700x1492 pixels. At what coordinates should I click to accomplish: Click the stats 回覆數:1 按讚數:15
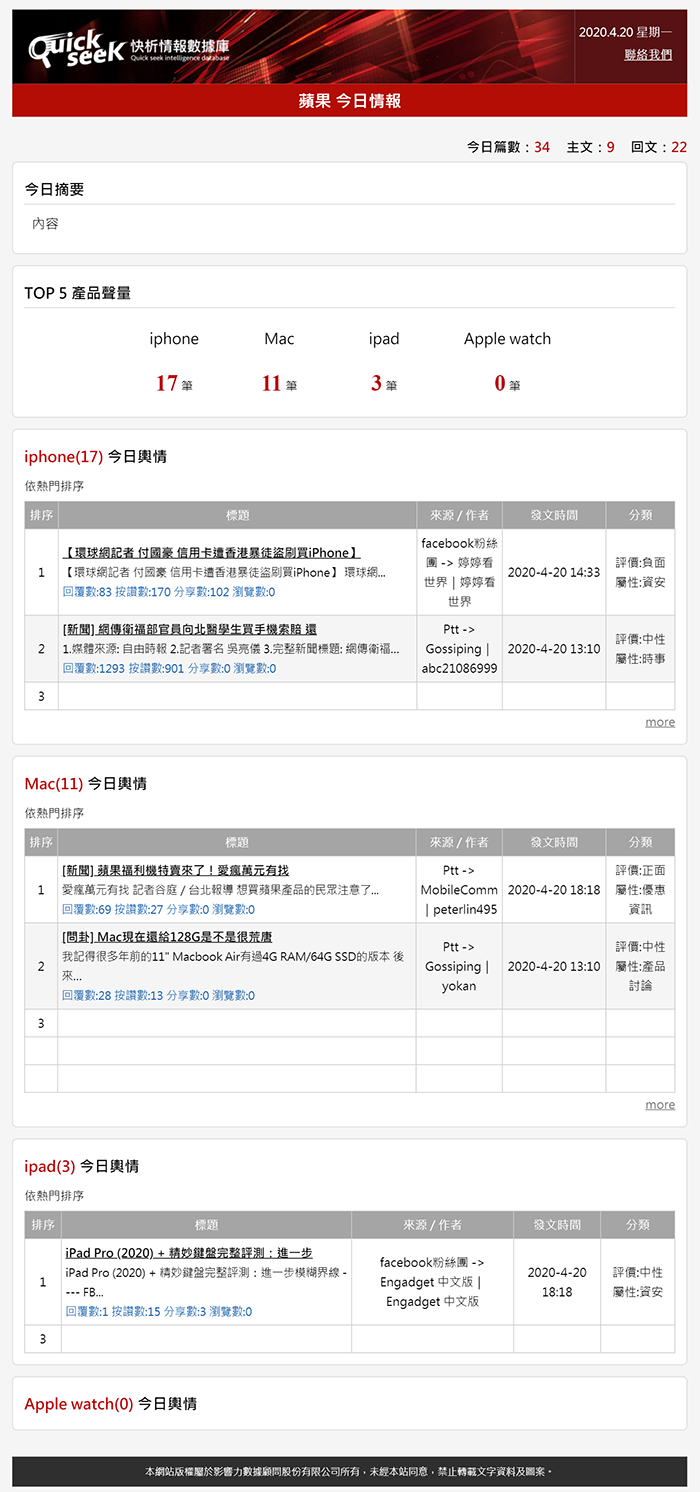[158, 1312]
